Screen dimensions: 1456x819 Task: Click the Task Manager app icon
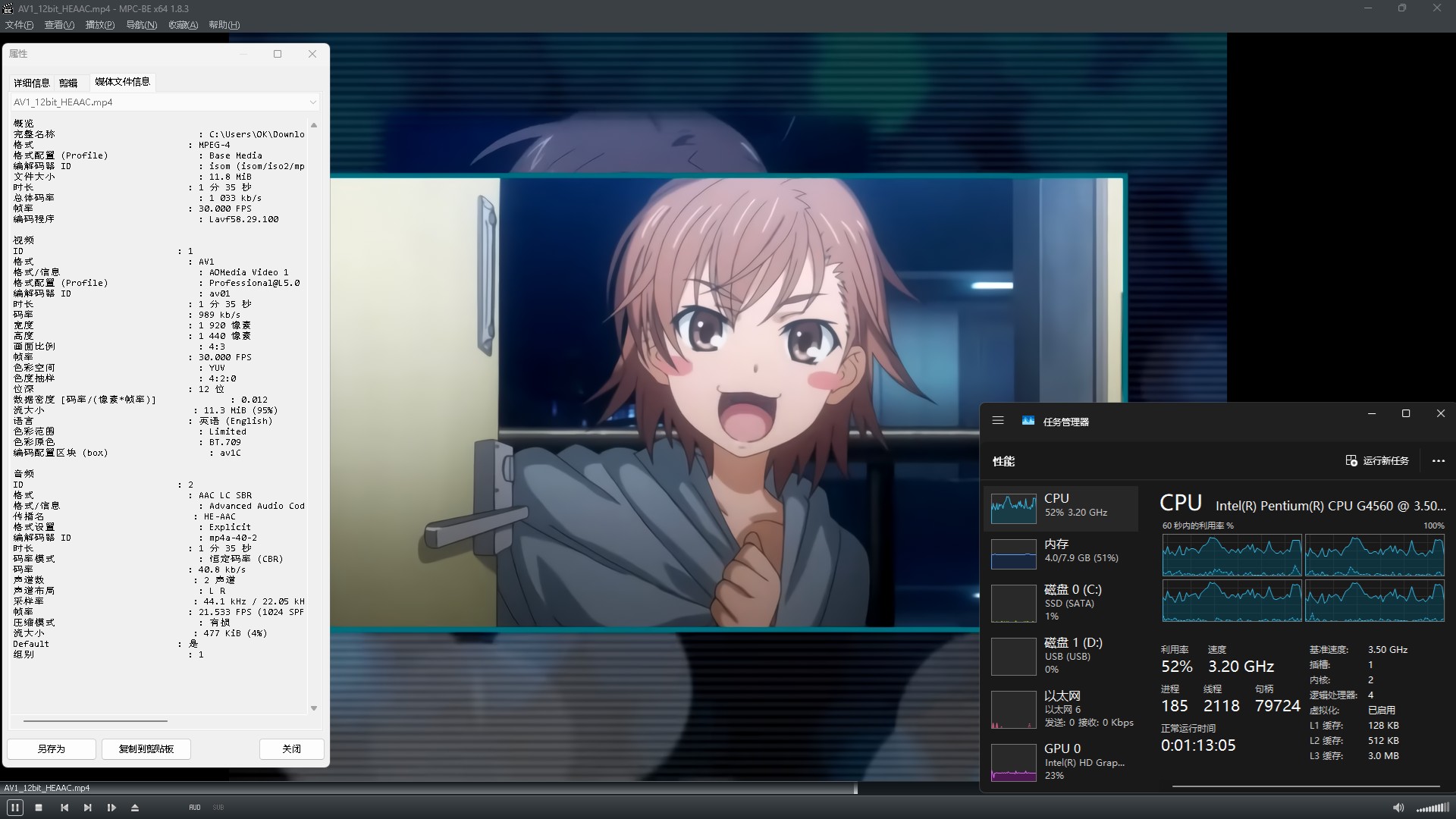click(x=1028, y=421)
